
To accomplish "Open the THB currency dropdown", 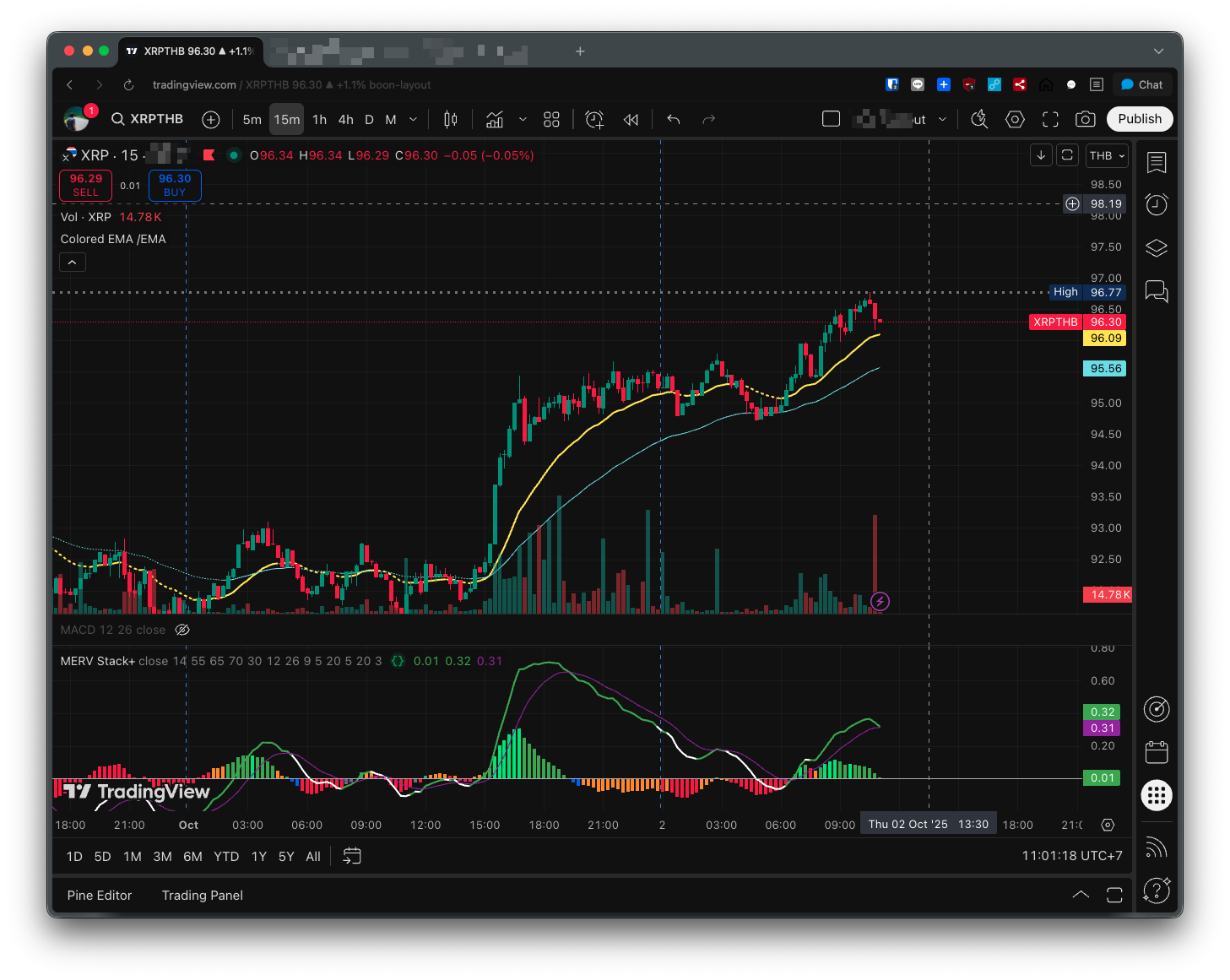I will [x=1107, y=155].
